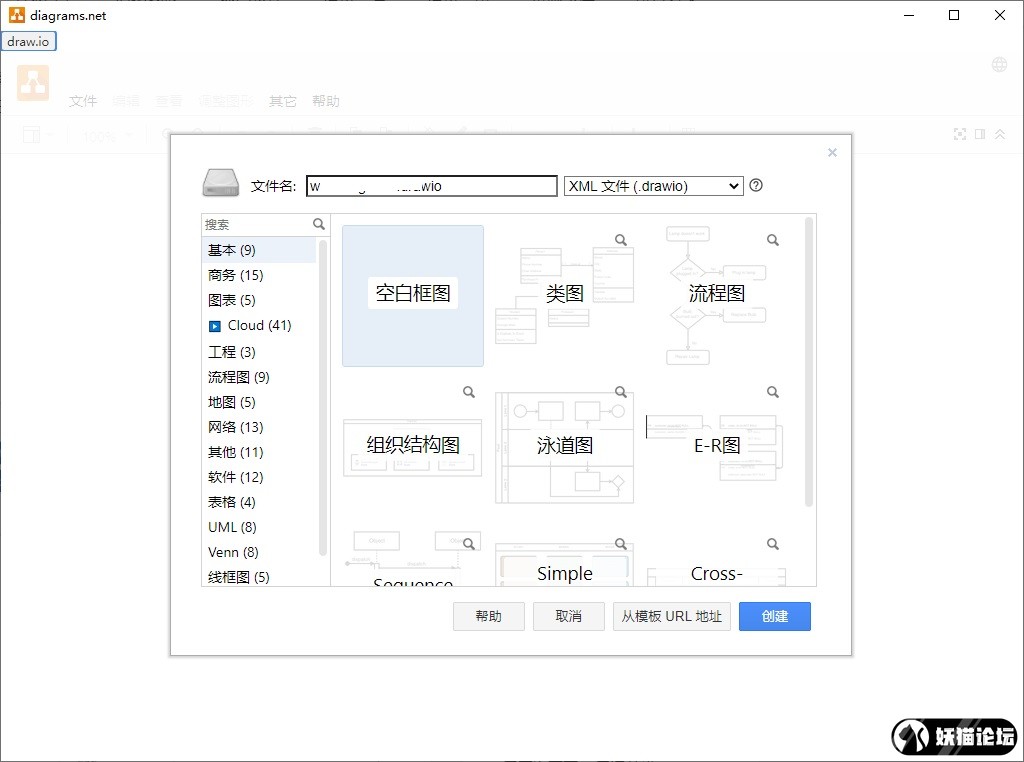
Task: Open the 其它 menu in the menu bar
Action: (283, 101)
